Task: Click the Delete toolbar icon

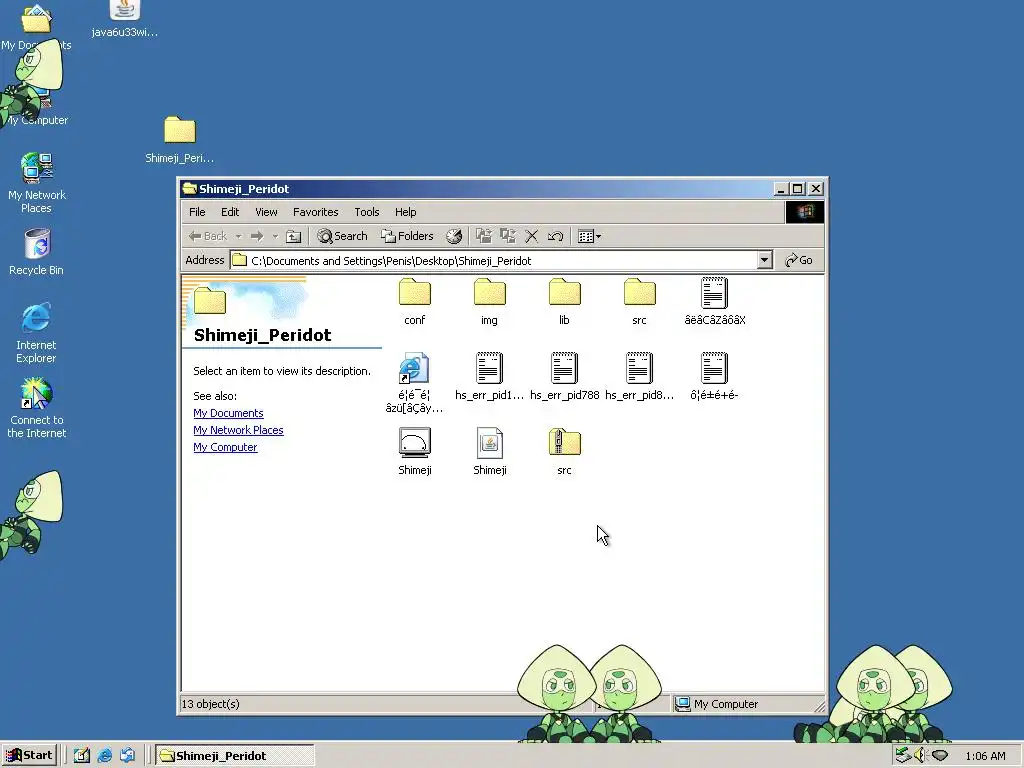Action: pyautogui.click(x=532, y=236)
